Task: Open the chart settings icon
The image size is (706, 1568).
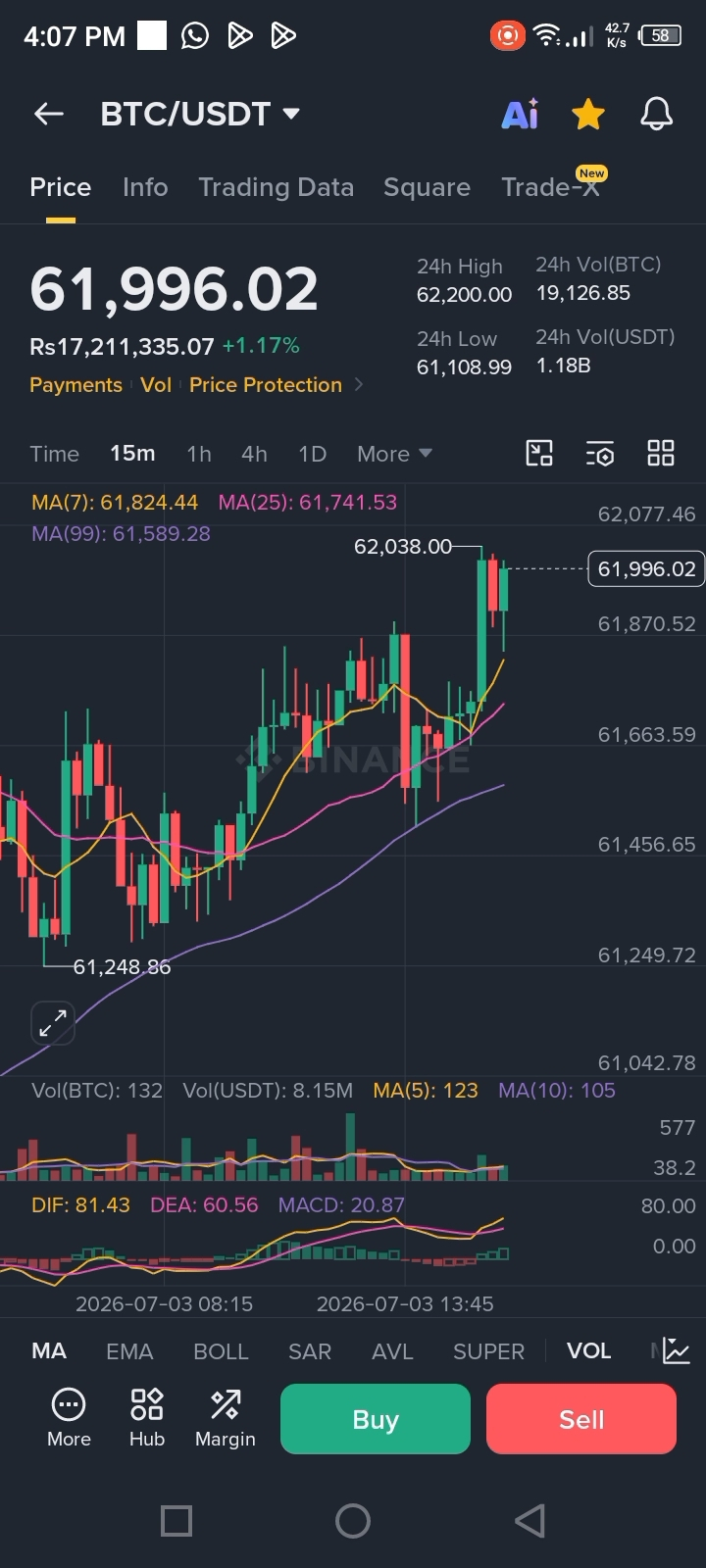Action: (600, 453)
